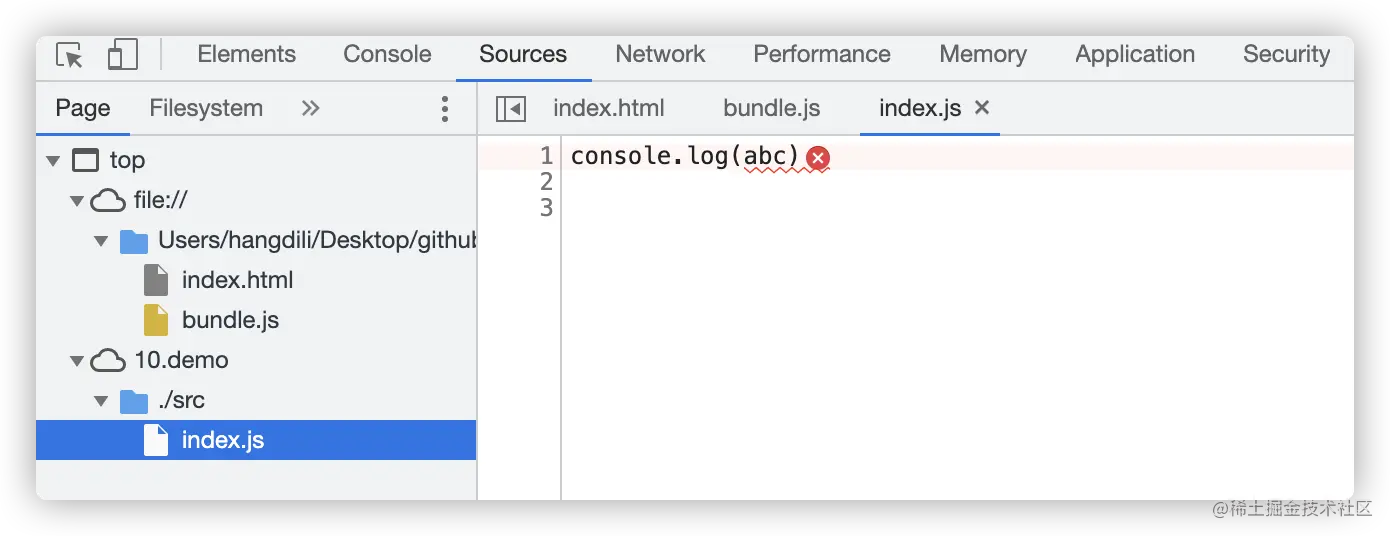1390x536 pixels.
Task: Switch to the bundle.js editor tab
Action: tap(772, 108)
